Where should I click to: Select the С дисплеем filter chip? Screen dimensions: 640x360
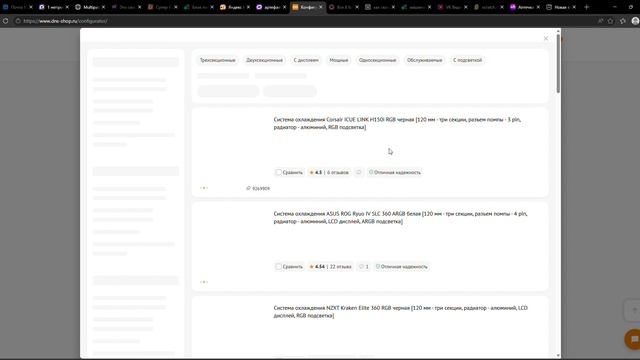(x=306, y=60)
